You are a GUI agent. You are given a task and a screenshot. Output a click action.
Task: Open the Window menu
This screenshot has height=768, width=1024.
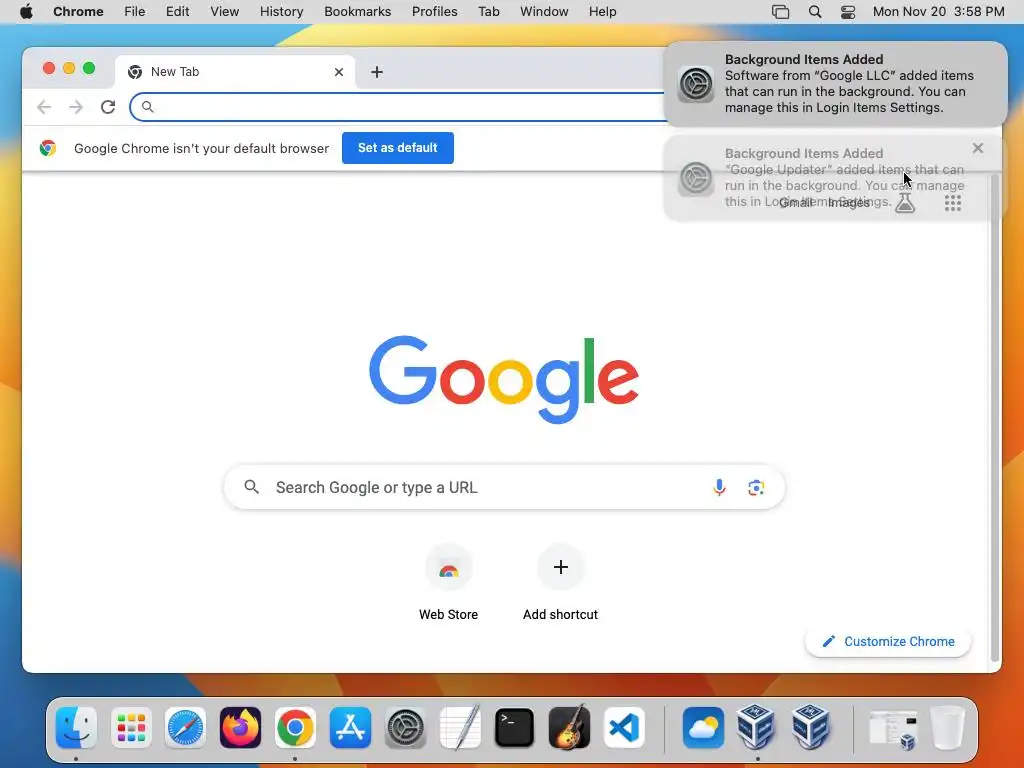click(x=544, y=12)
